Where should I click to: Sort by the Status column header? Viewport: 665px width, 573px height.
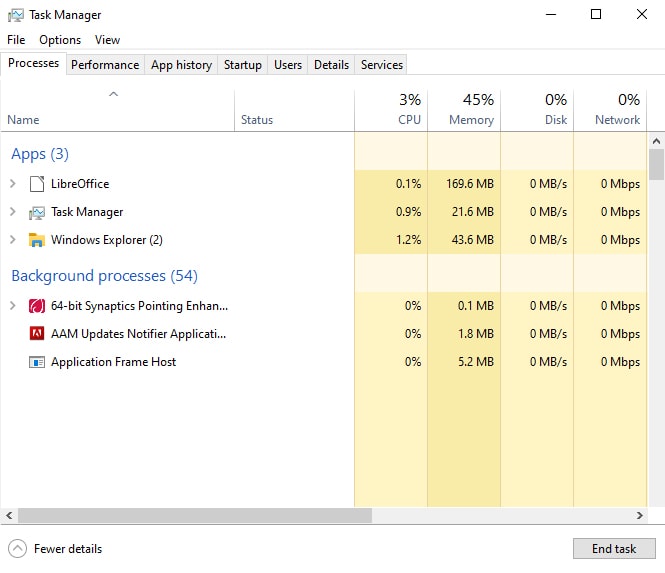click(x=294, y=110)
